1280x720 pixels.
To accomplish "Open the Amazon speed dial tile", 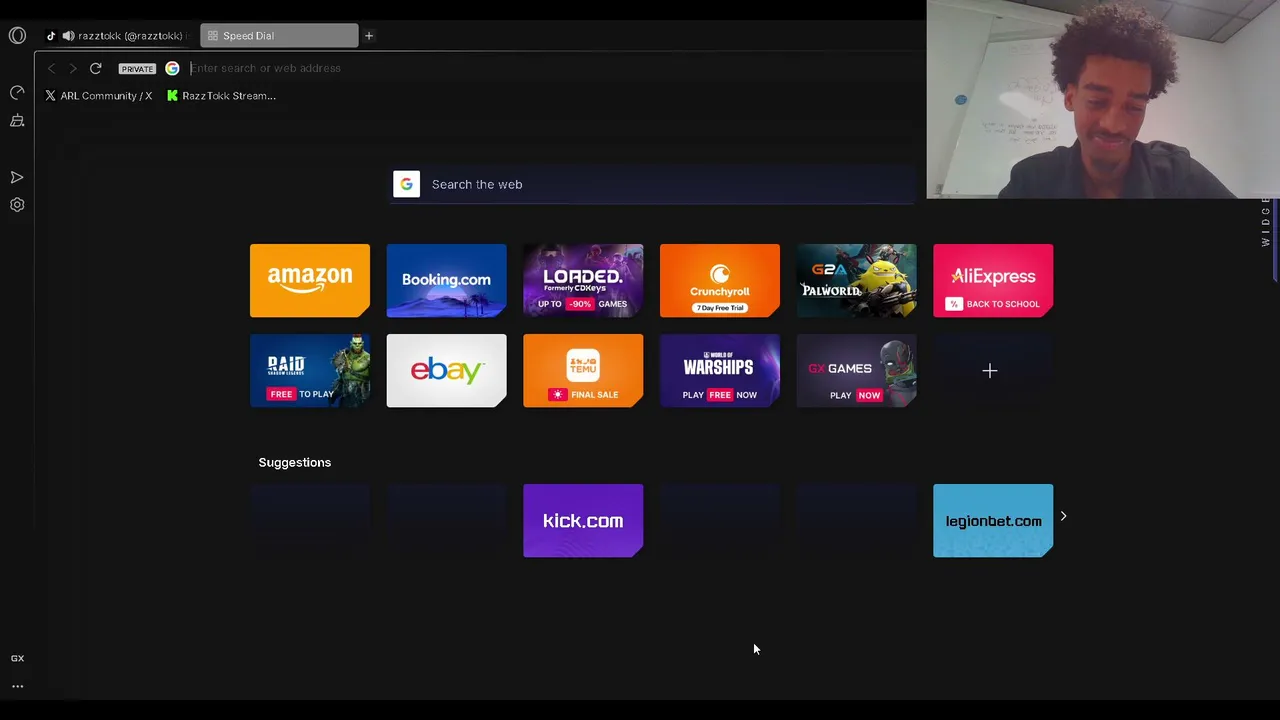I will pyautogui.click(x=310, y=281).
